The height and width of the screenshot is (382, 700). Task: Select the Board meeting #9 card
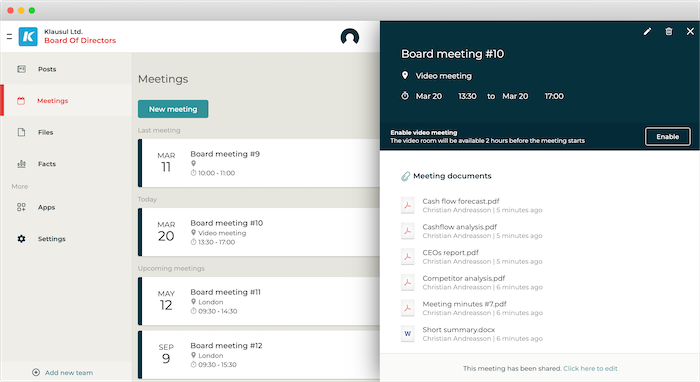click(x=259, y=163)
